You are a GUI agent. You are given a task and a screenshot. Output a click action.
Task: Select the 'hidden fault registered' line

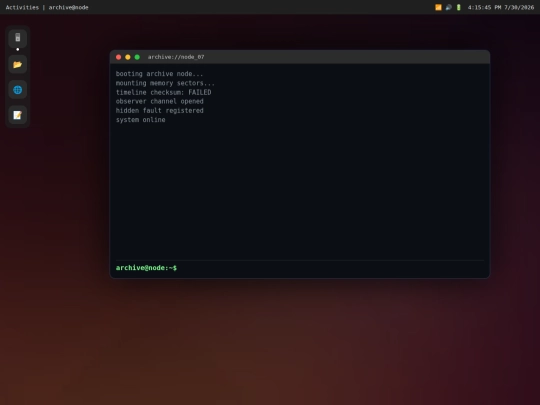coord(159,111)
